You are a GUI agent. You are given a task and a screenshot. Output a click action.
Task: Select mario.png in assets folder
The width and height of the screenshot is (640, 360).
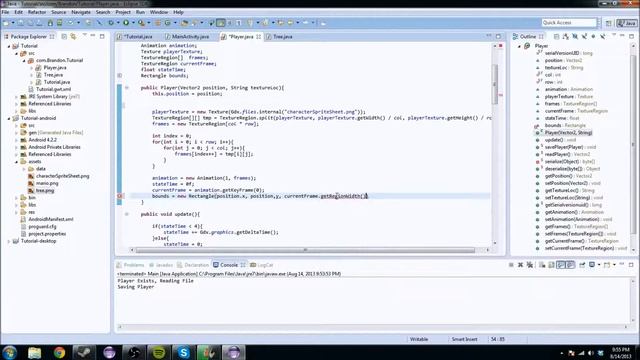pos(47,183)
